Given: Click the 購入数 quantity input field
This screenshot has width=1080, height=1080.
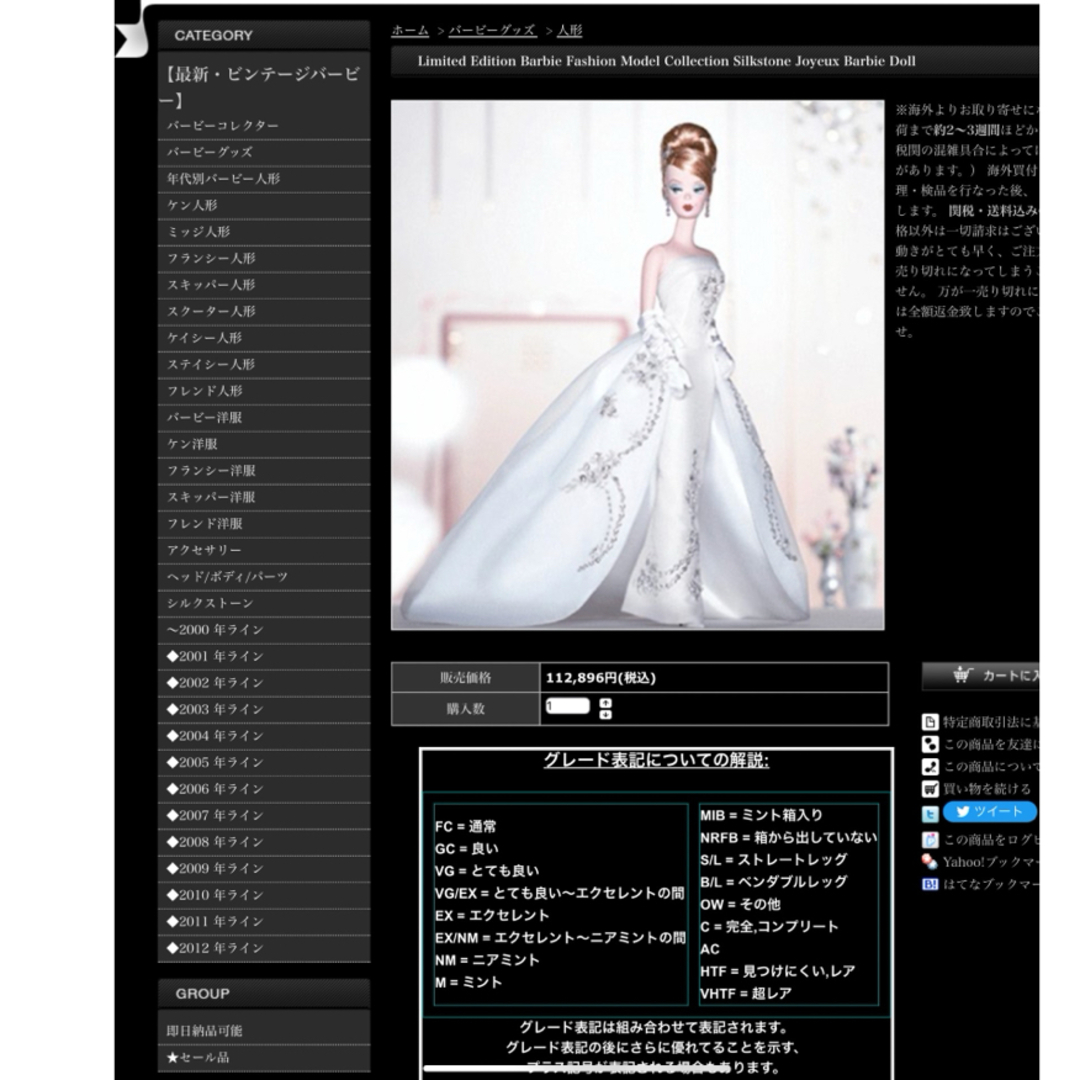Looking at the screenshot, I should (x=568, y=706).
